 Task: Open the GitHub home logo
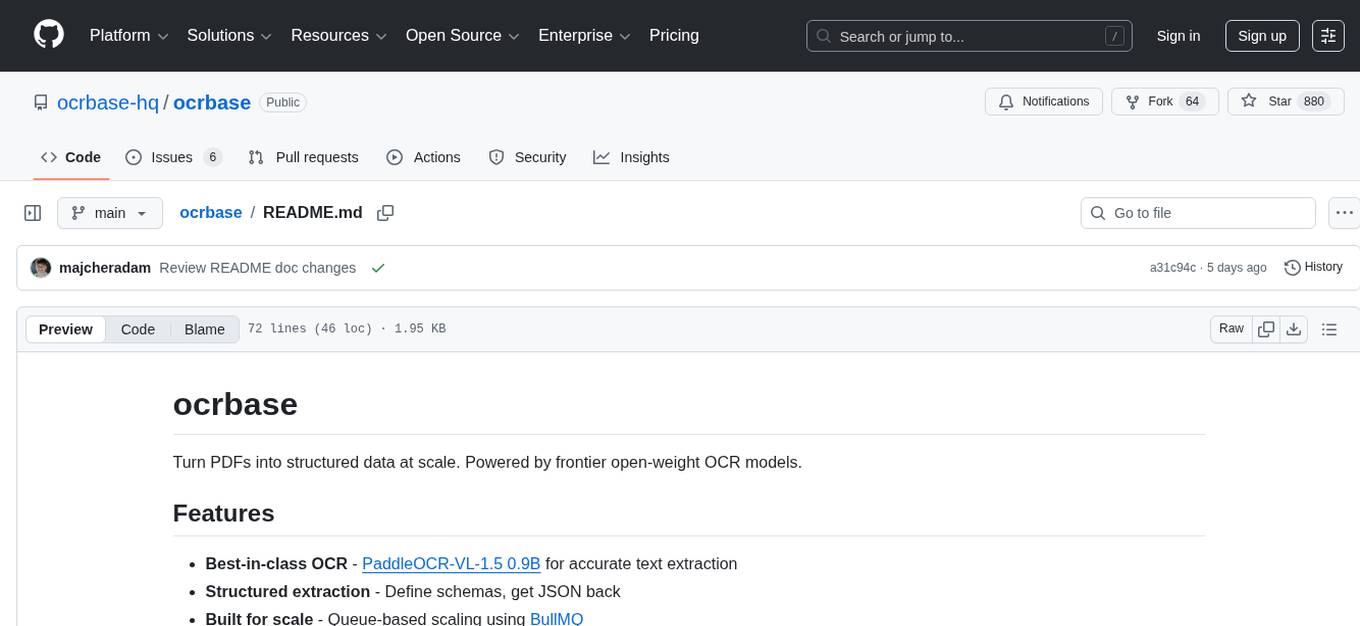[48, 35]
